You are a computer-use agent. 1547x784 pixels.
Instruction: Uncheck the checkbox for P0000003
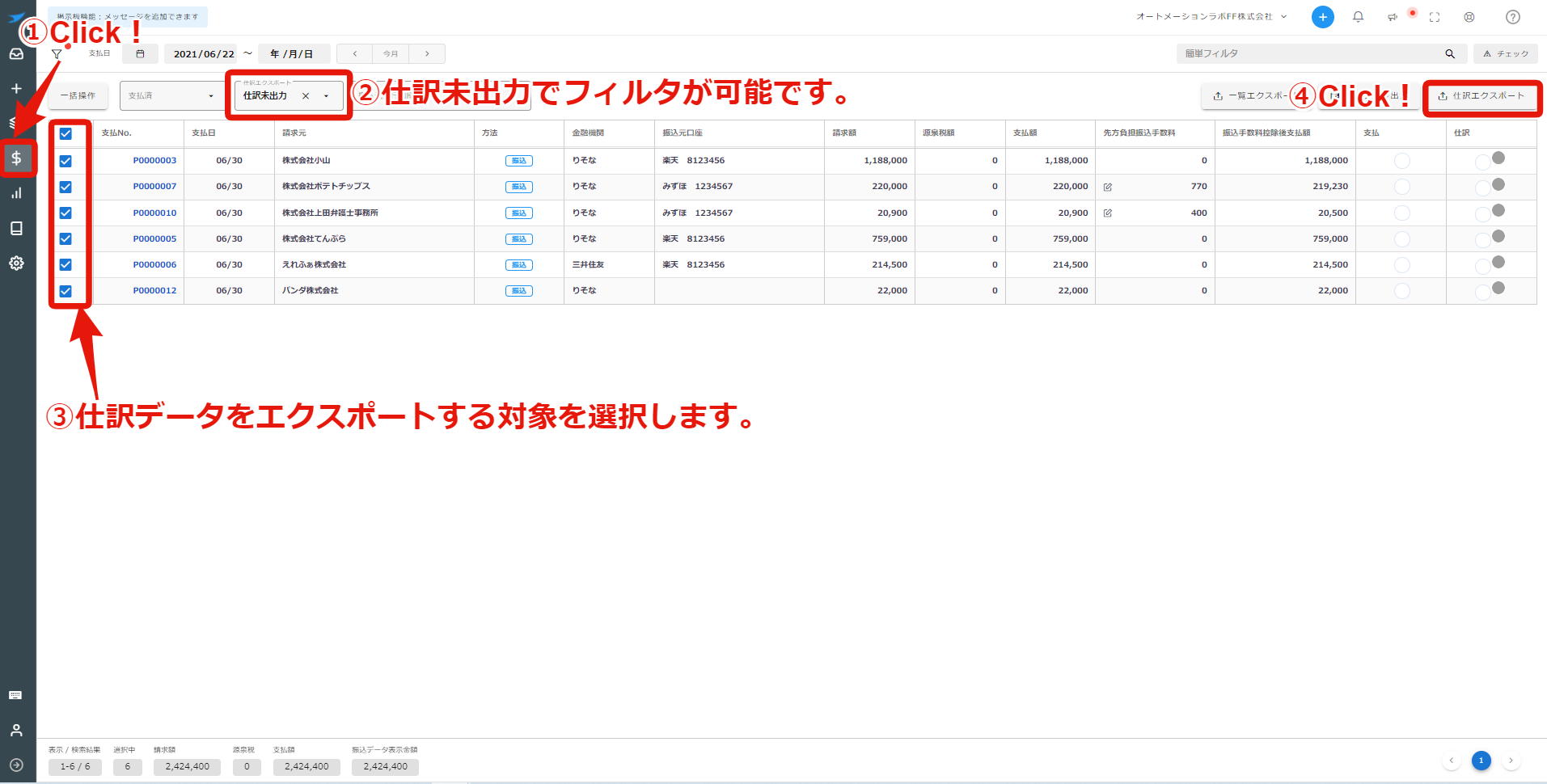[x=66, y=161]
